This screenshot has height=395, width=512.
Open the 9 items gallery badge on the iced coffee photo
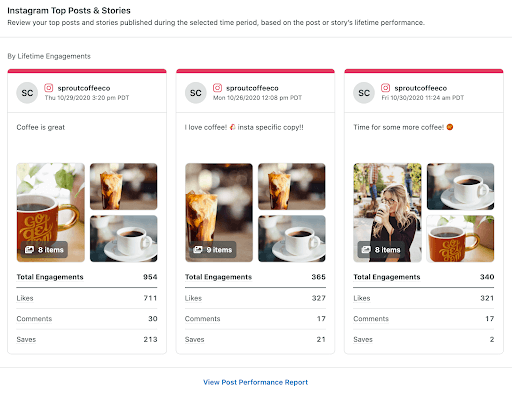click(x=213, y=250)
